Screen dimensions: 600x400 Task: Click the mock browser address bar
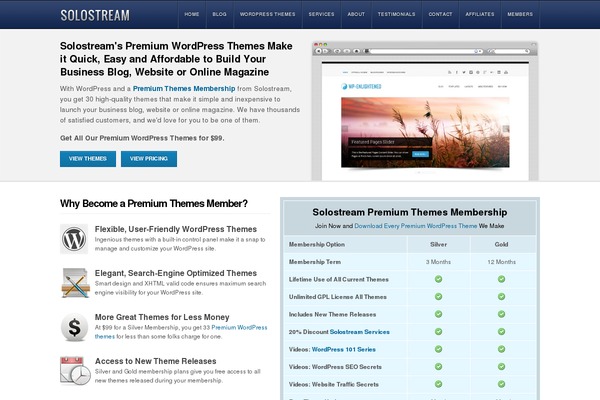[426, 51]
